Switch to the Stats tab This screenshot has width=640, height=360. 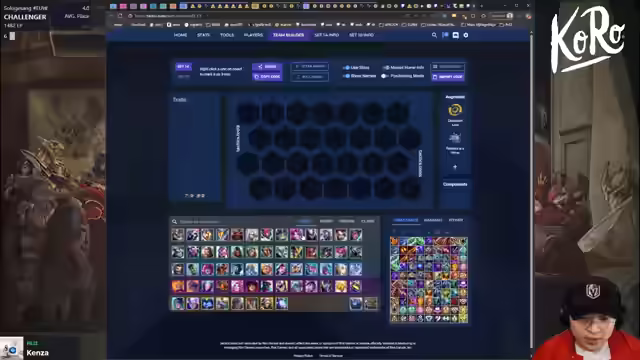[203, 35]
